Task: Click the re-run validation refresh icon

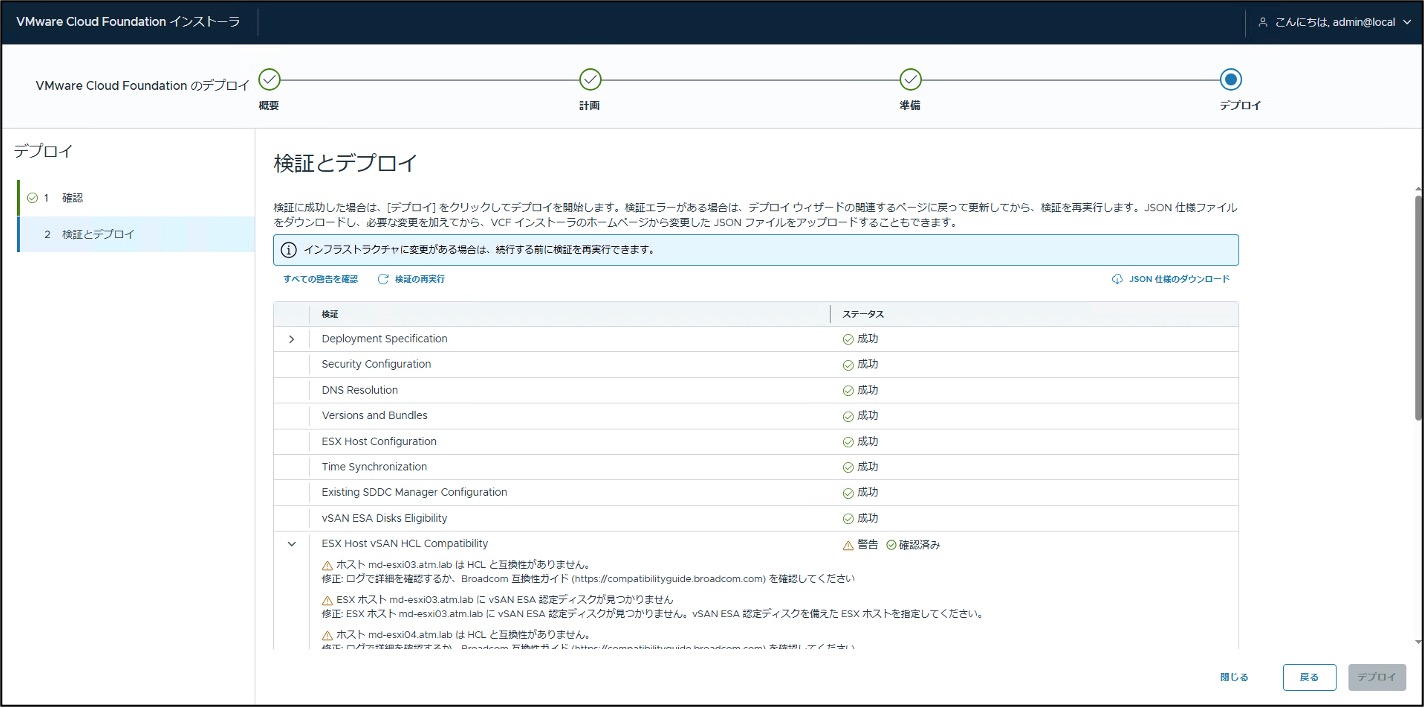Action: click(383, 279)
